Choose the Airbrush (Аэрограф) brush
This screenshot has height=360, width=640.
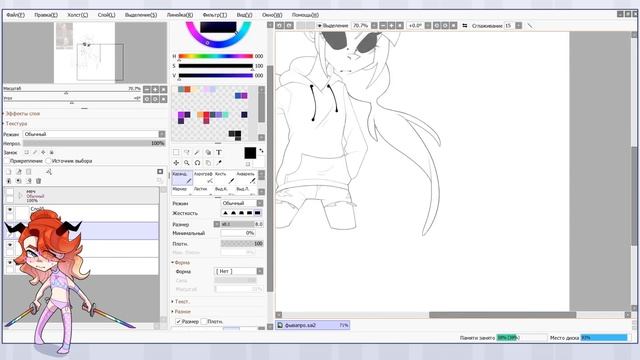[x=203, y=177]
